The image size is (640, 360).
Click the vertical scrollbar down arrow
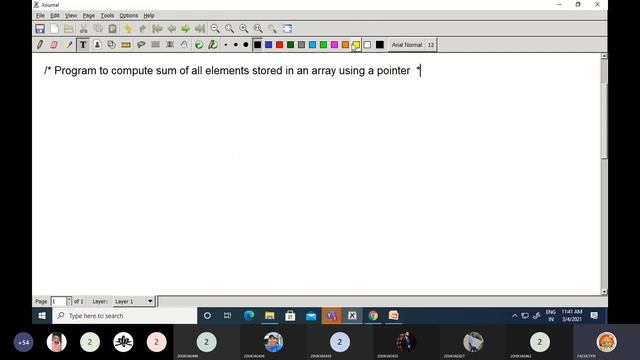(x=604, y=292)
